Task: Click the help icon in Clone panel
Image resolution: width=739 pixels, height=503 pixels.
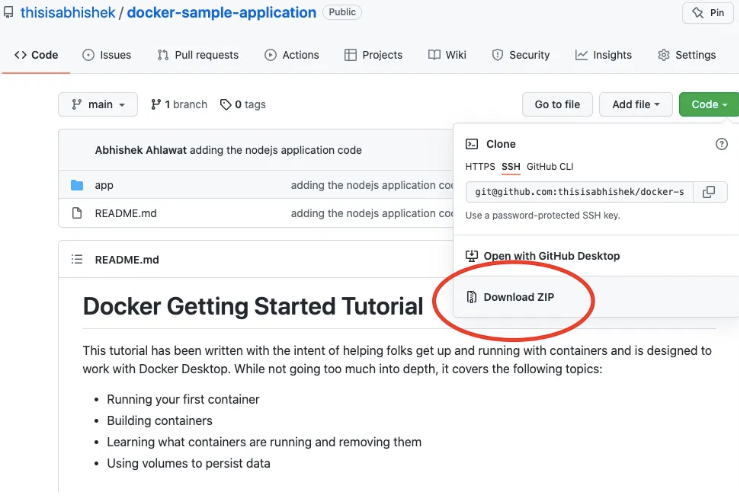Action: point(721,144)
